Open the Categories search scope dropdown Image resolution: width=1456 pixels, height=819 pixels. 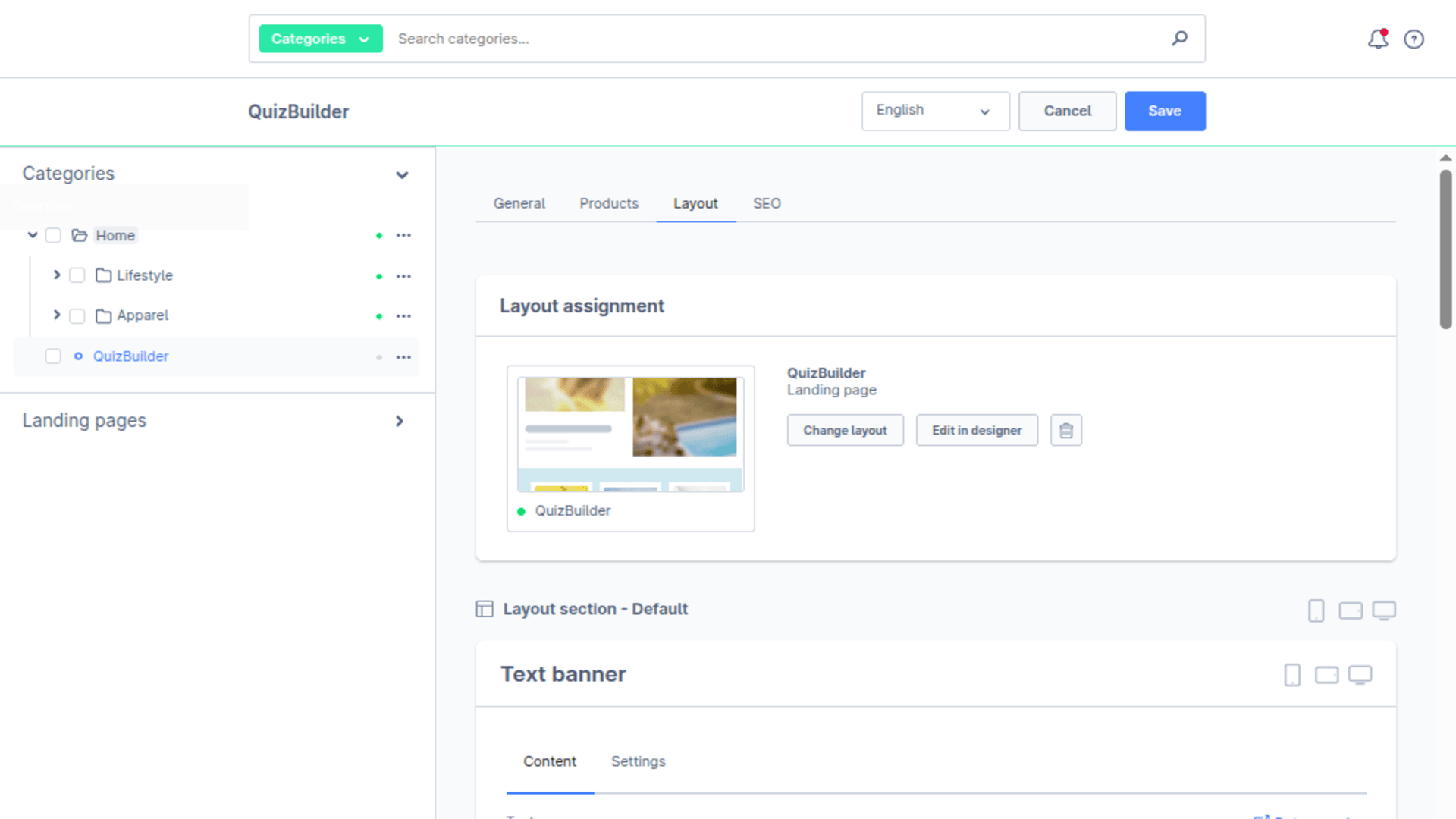coord(321,39)
